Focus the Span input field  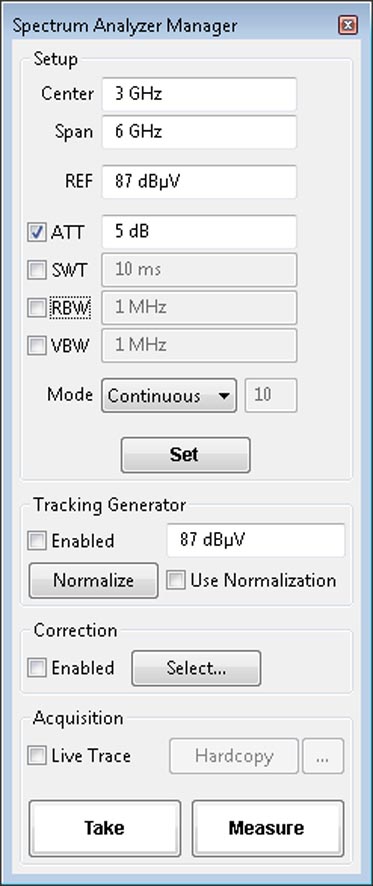pos(199,132)
